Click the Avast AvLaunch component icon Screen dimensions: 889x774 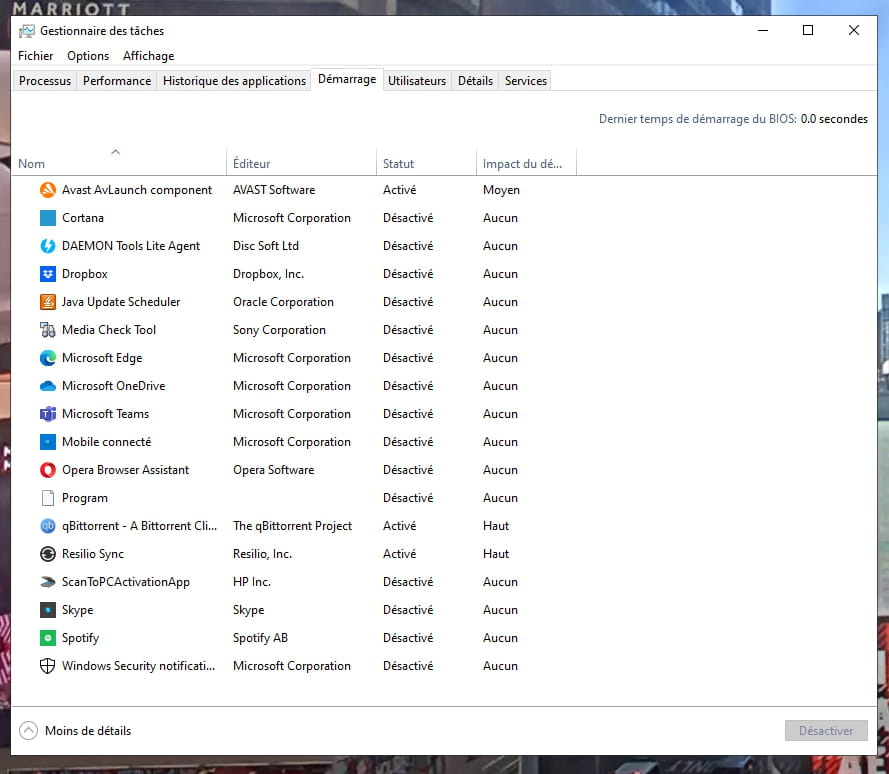point(48,190)
